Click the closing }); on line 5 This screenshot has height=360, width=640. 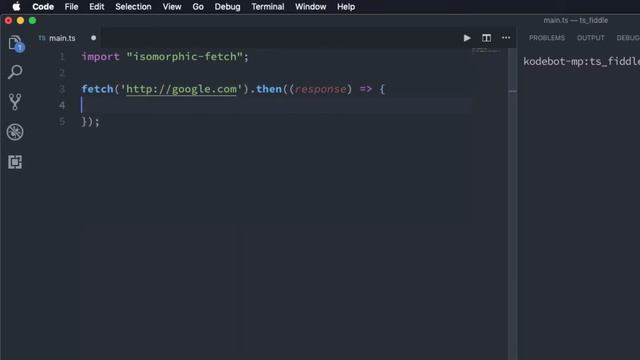90,122
